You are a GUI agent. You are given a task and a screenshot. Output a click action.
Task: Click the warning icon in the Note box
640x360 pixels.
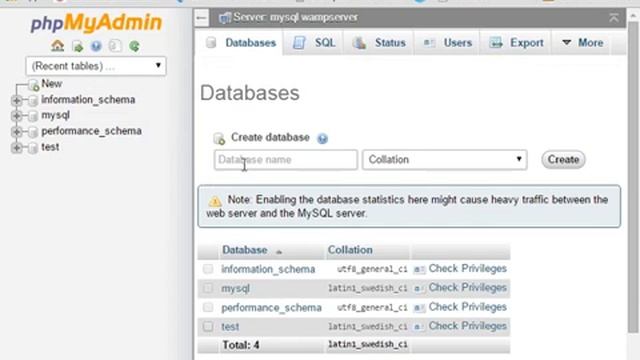(215, 201)
